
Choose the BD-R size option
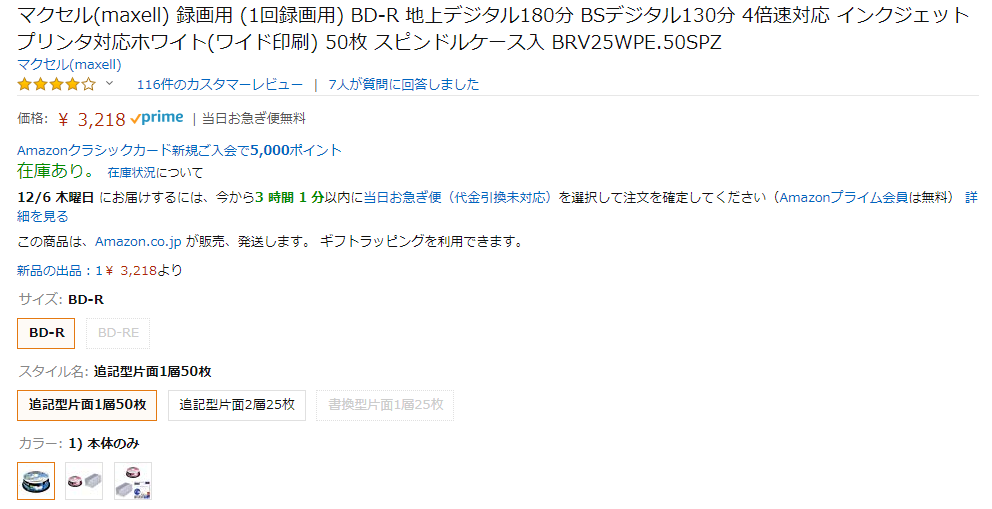point(46,333)
